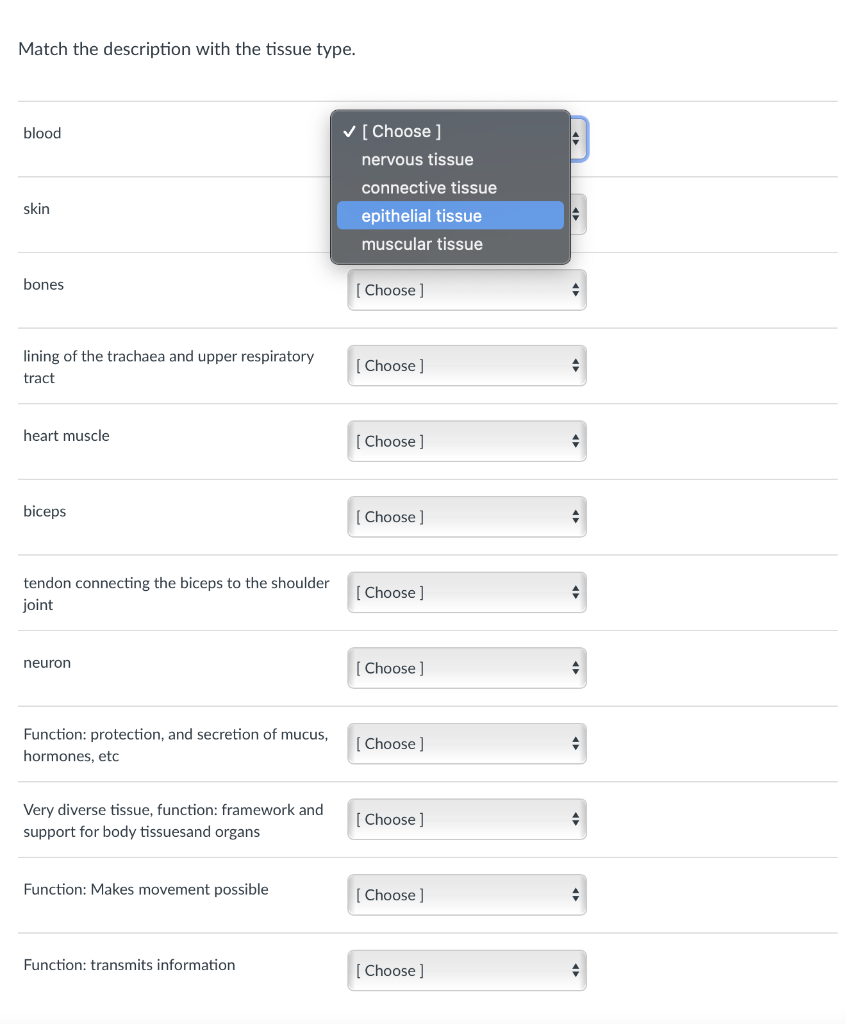The width and height of the screenshot is (846, 1024).
Task: Click the arrows icon on biceps selector
Action: 576,517
